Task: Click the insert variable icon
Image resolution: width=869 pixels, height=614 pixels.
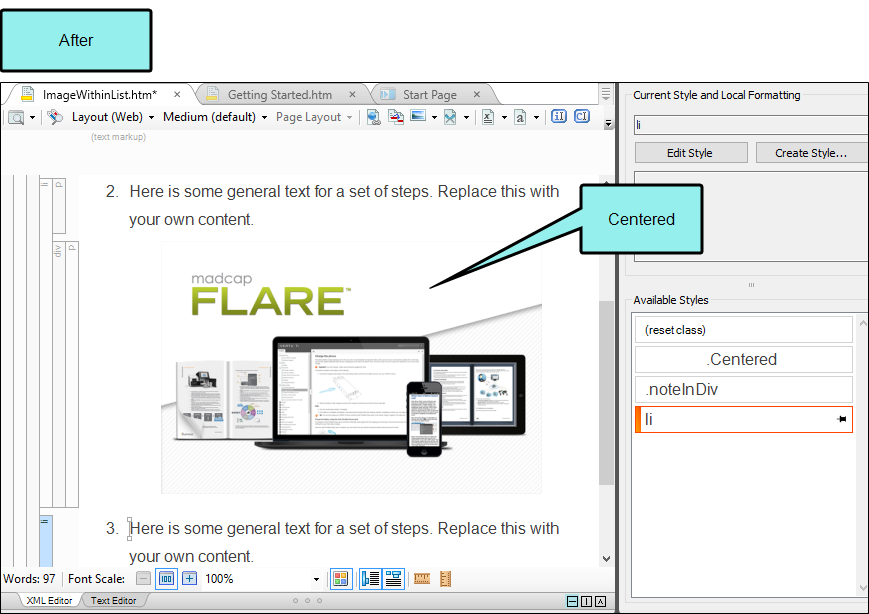Action: tap(488, 117)
